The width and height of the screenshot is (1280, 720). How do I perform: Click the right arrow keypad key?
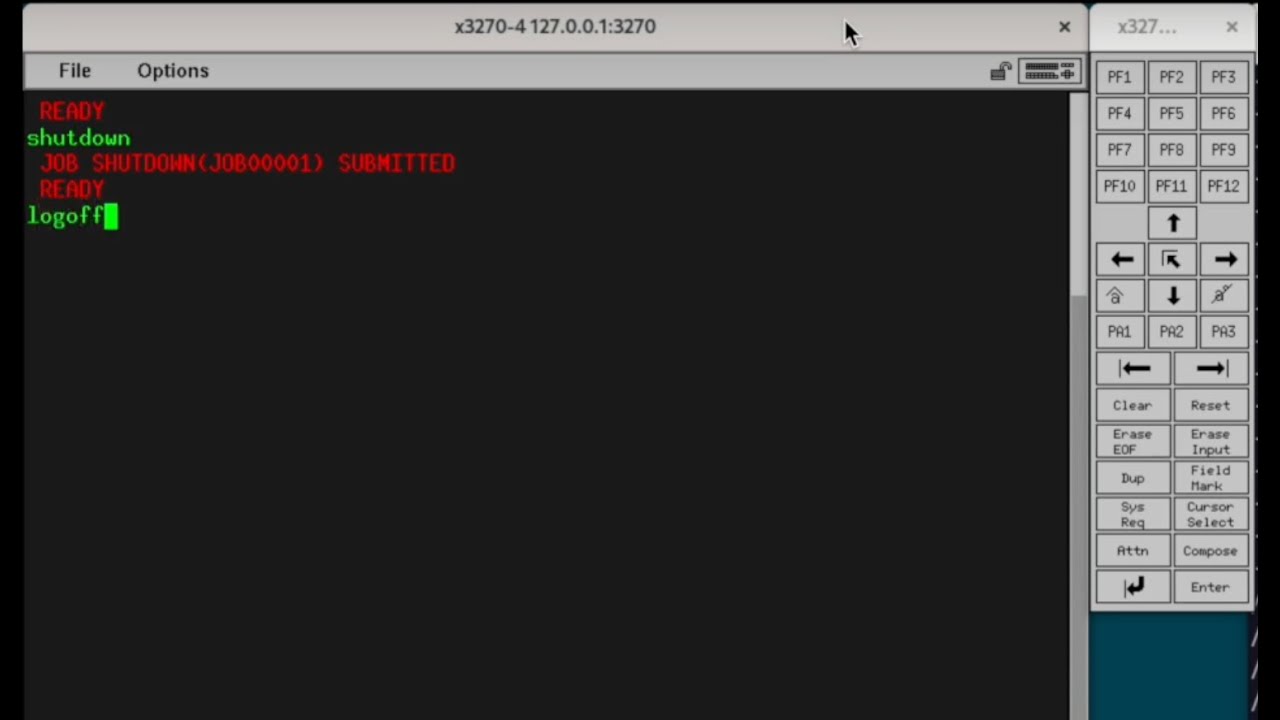pyautogui.click(x=1224, y=260)
